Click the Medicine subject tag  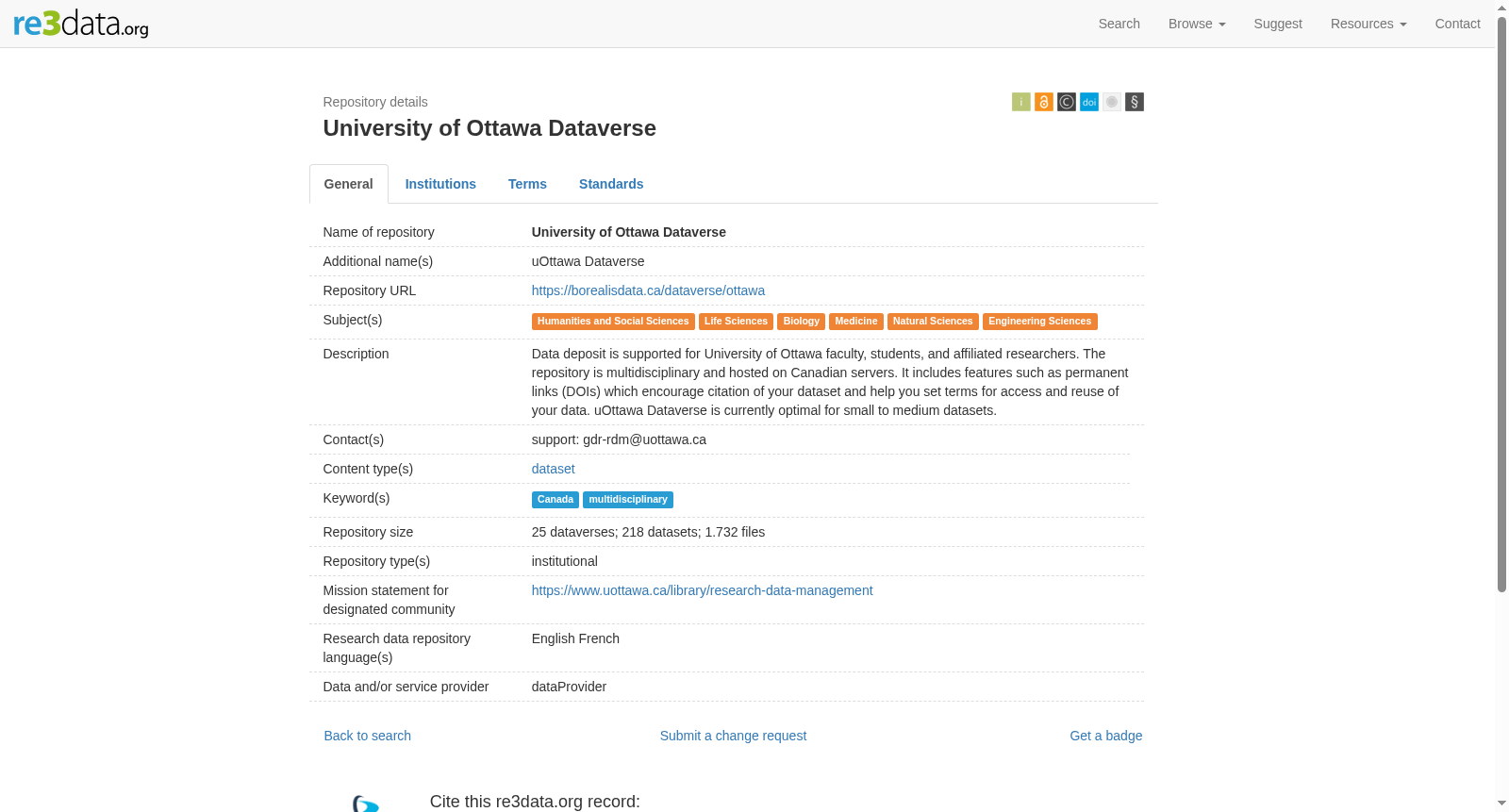[856, 322]
